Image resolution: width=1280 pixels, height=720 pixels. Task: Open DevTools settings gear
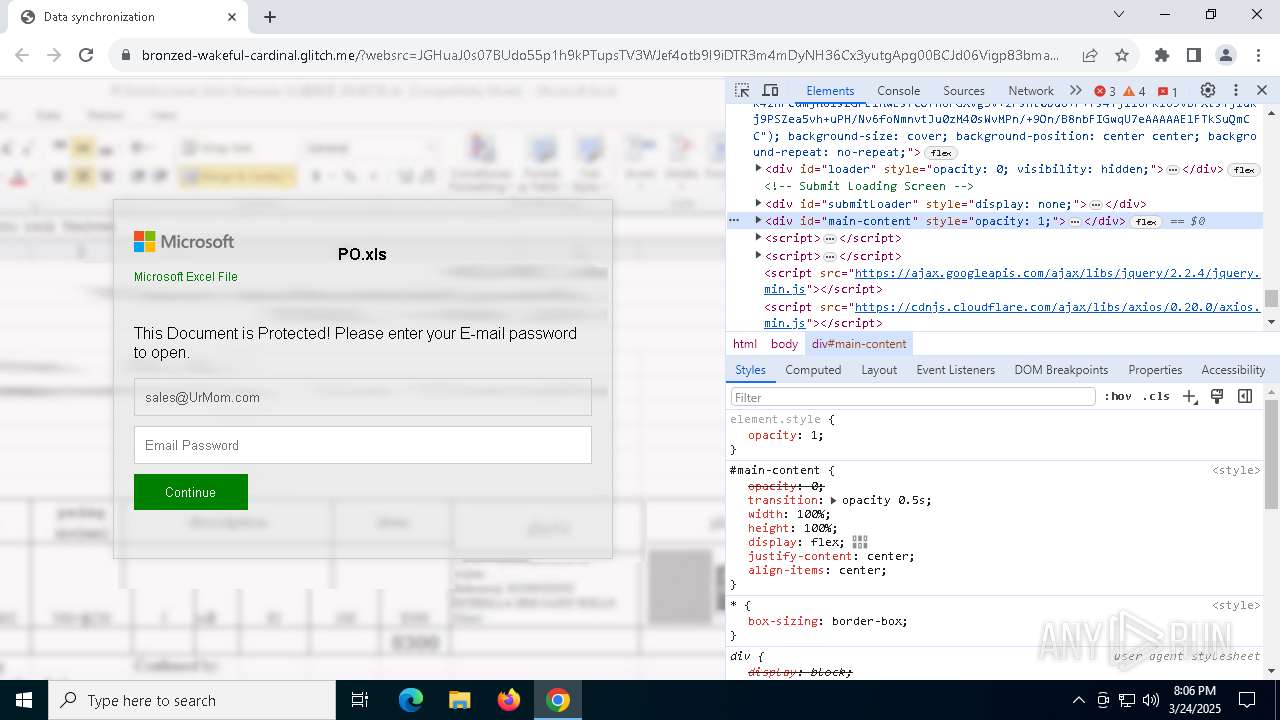[x=1208, y=90]
